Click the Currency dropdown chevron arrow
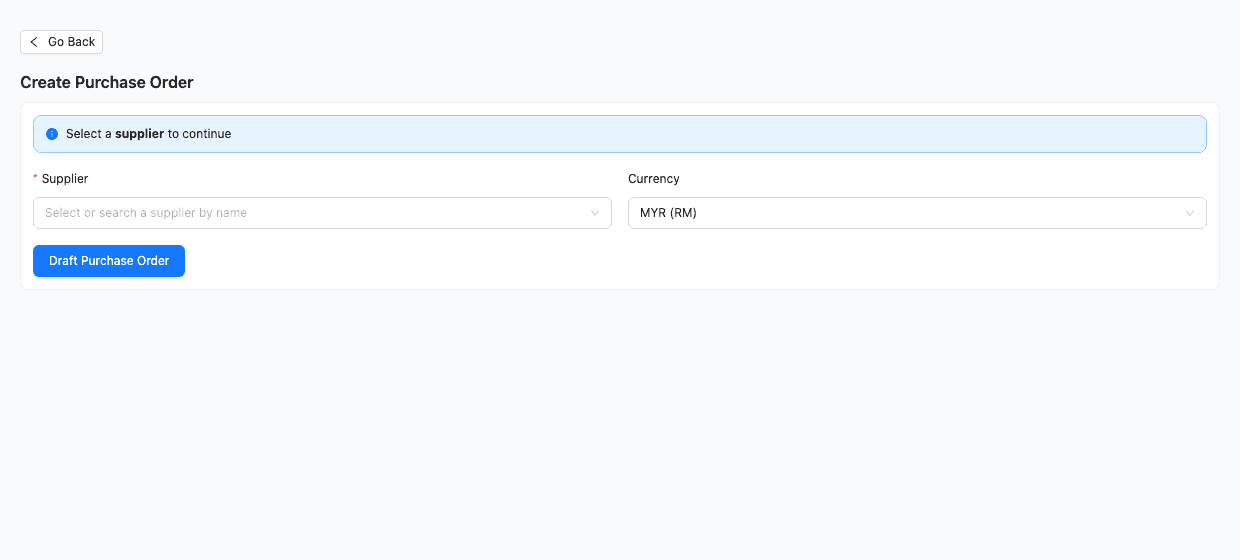This screenshot has height=560, width=1240. point(1190,213)
